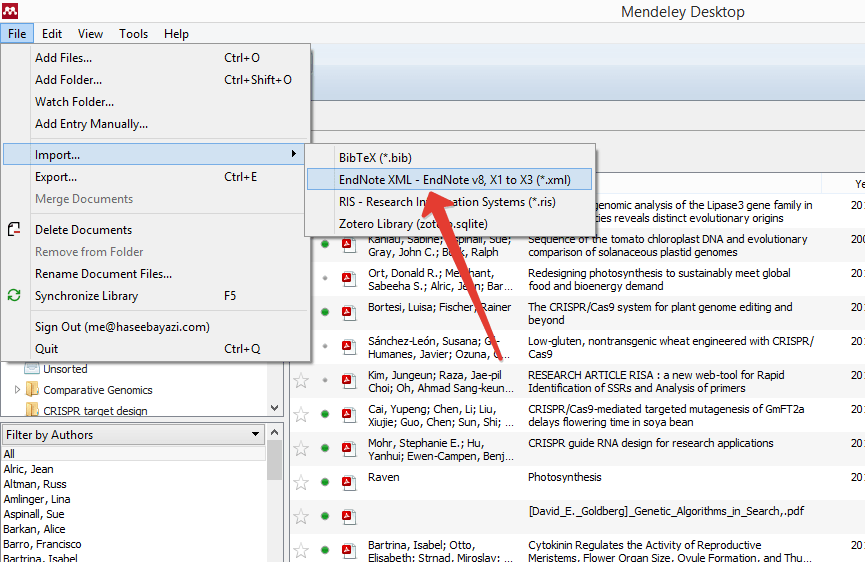Toggle read status of Kim, Jungeun article

tap(325, 380)
